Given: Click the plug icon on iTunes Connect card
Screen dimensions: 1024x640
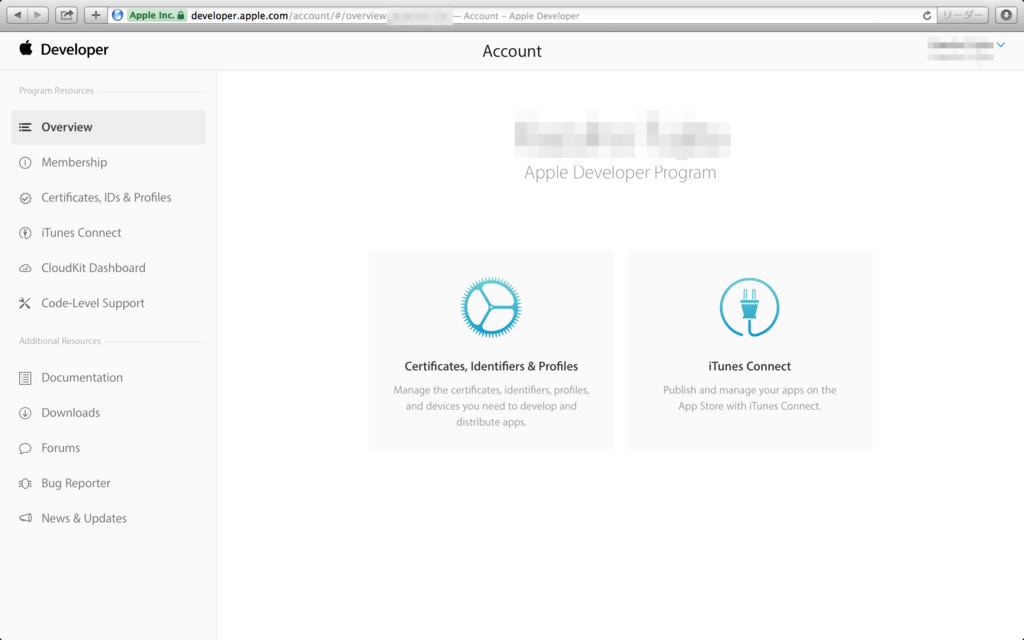Looking at the screenshot, I should tap(750, 308).
